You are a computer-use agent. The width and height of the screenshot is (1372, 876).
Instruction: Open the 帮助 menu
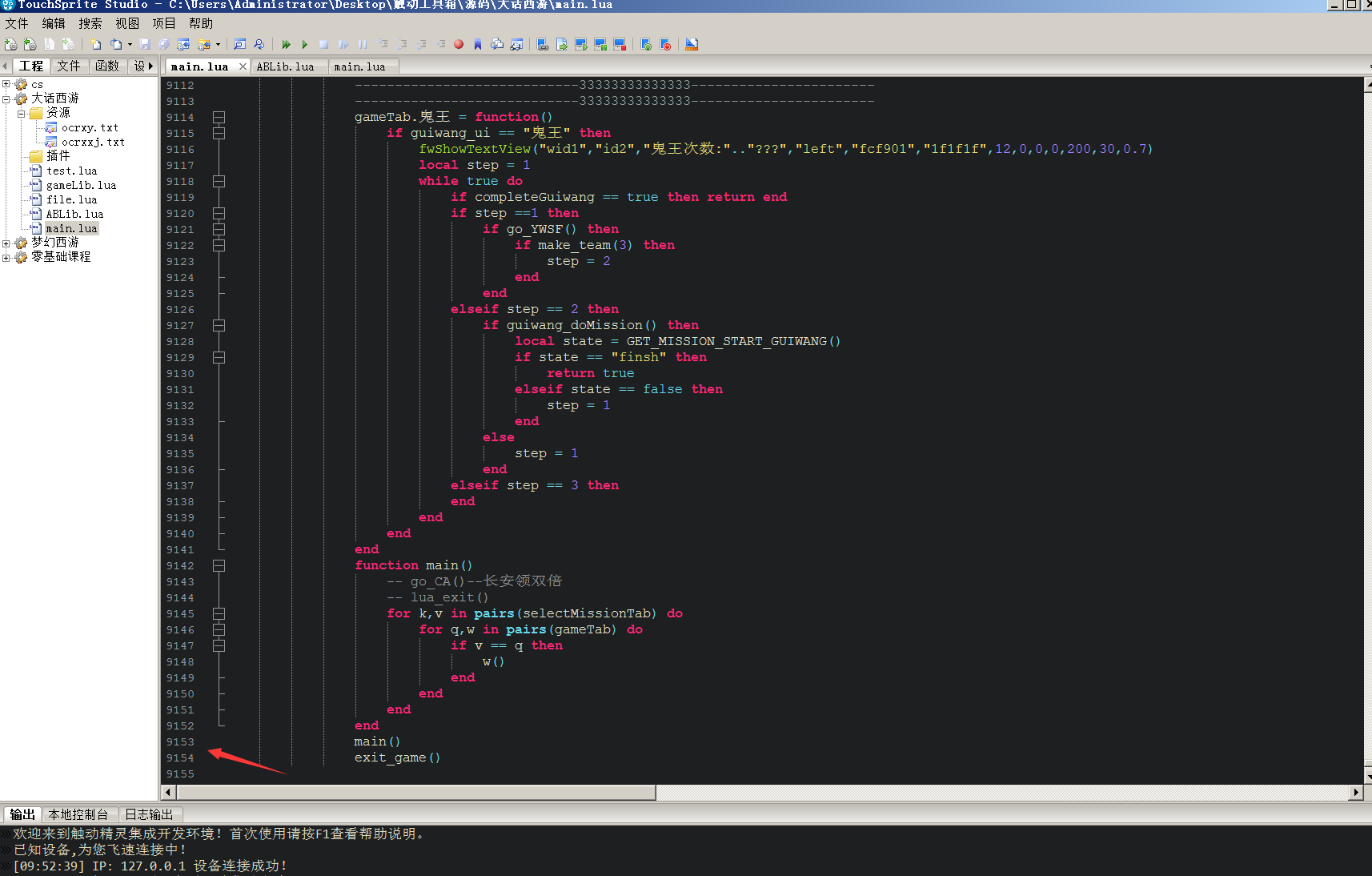pos(201,23)
